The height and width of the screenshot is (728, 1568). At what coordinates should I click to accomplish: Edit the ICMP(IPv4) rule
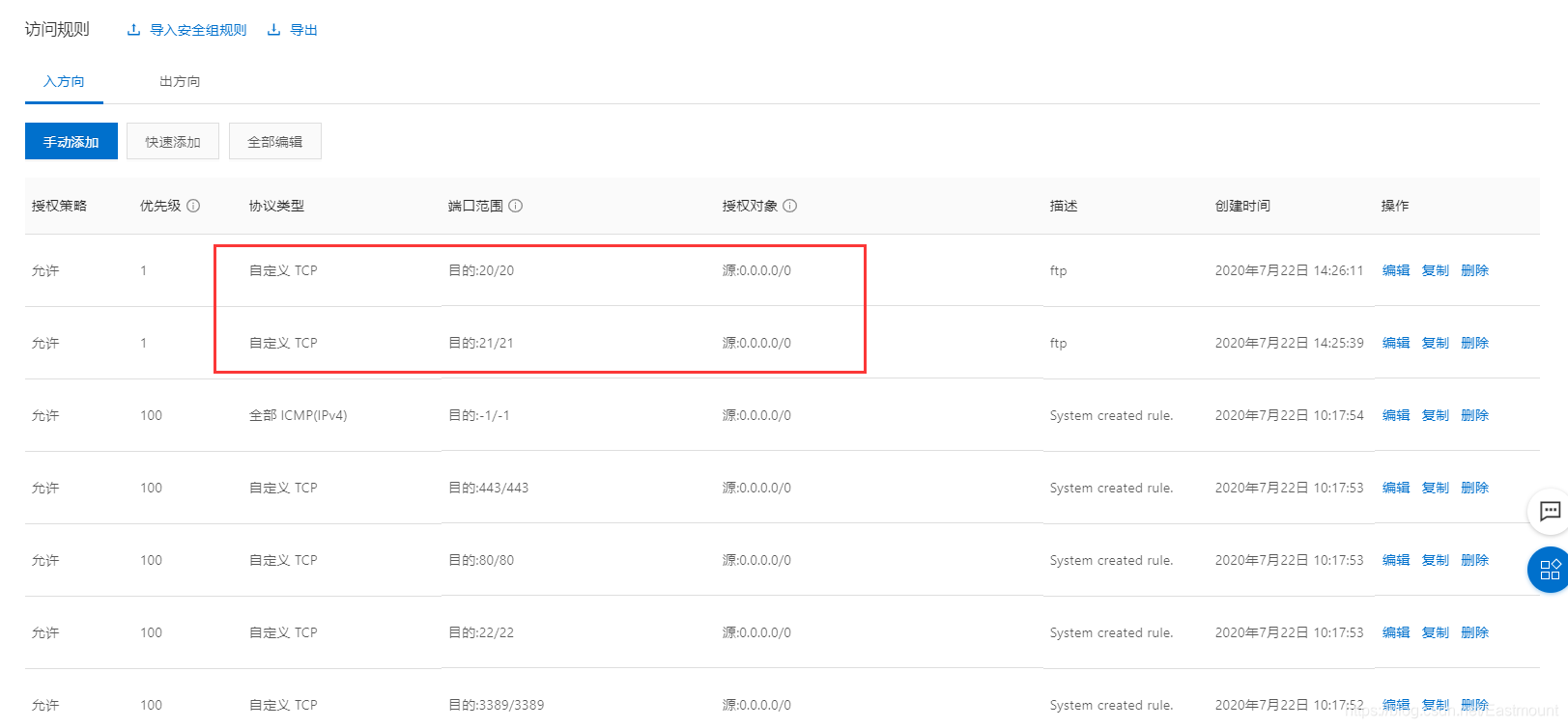1396,415
